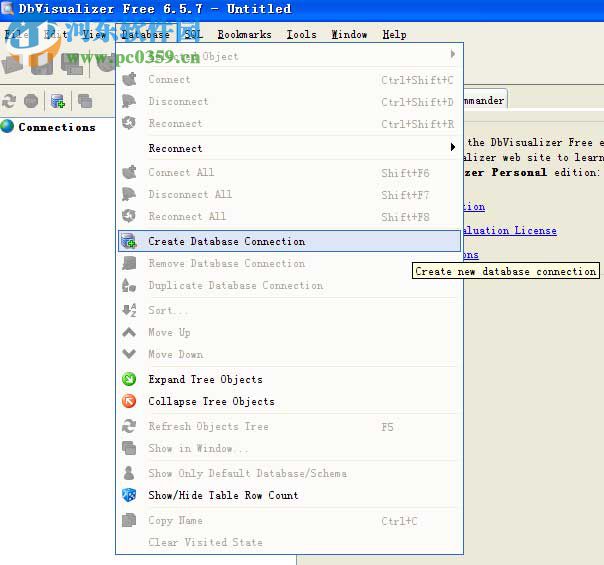
Task: Click the Sort... menu item
Action: tap(289, 310)
